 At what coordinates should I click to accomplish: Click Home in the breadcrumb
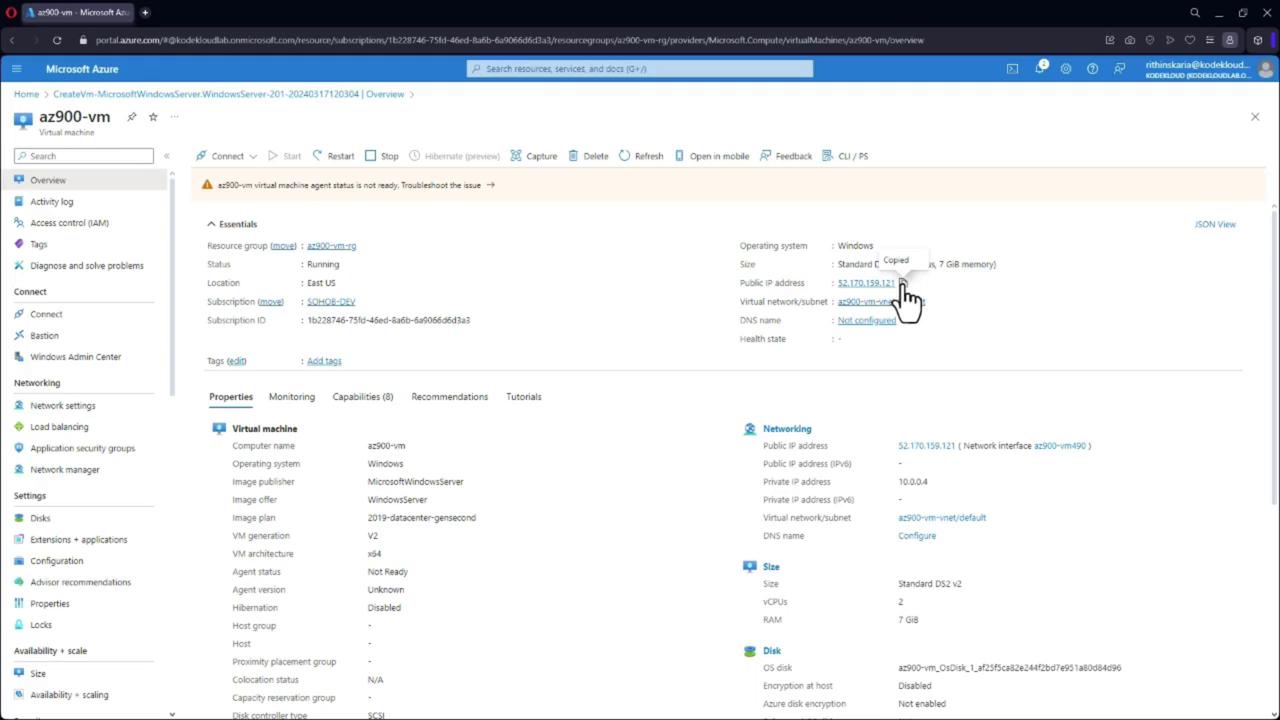tap(26, 94)
